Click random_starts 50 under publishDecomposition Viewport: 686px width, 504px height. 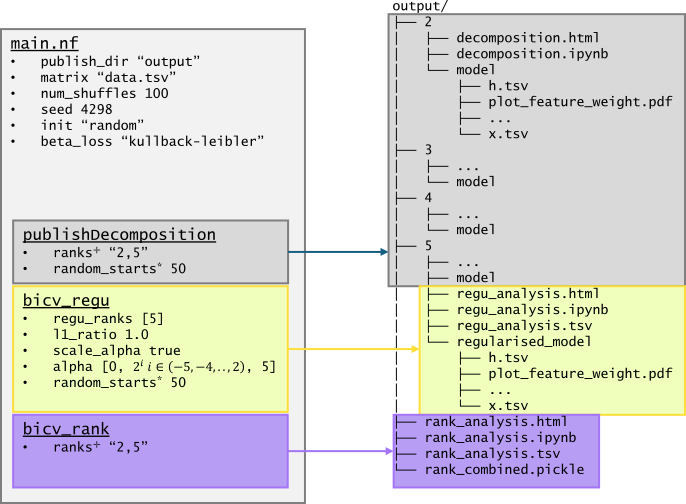(x=119, y=269)
